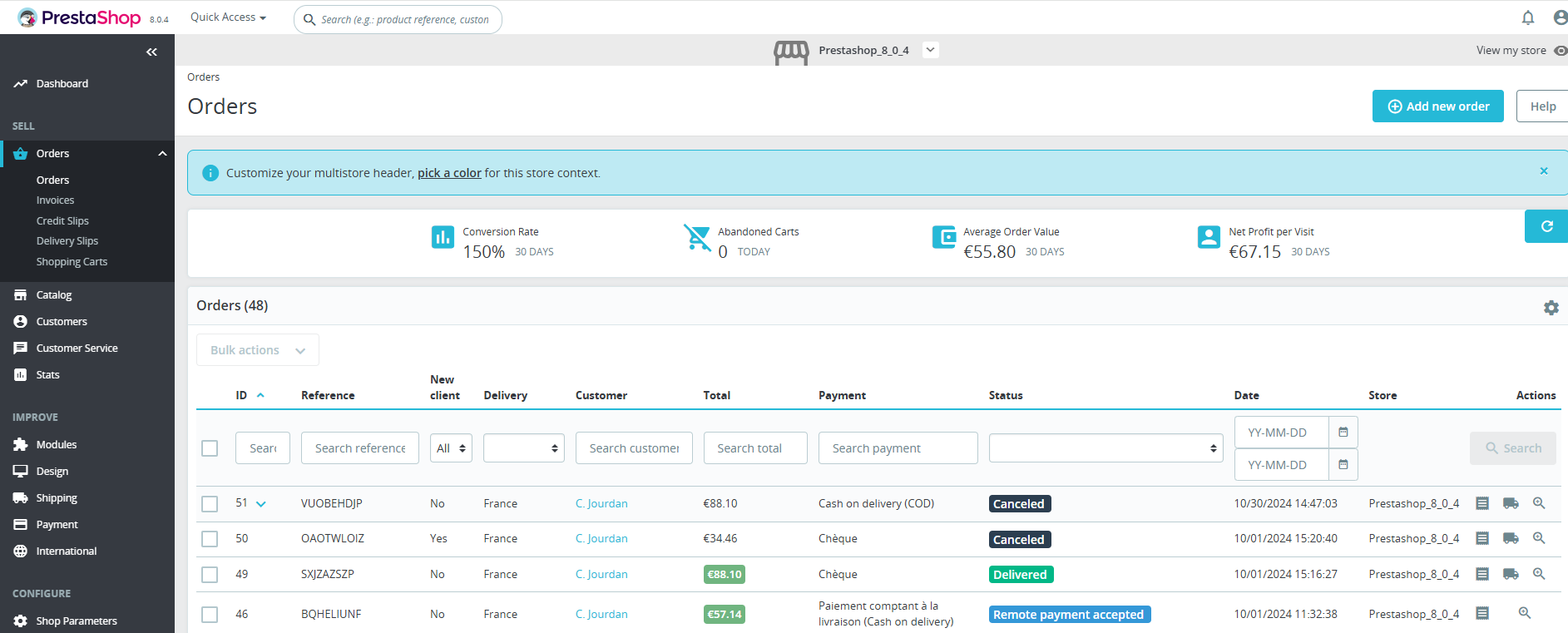Viewport: 1568px width, 633px height.
Task: Expand the Quick Access menu
Action: [228, 17]
